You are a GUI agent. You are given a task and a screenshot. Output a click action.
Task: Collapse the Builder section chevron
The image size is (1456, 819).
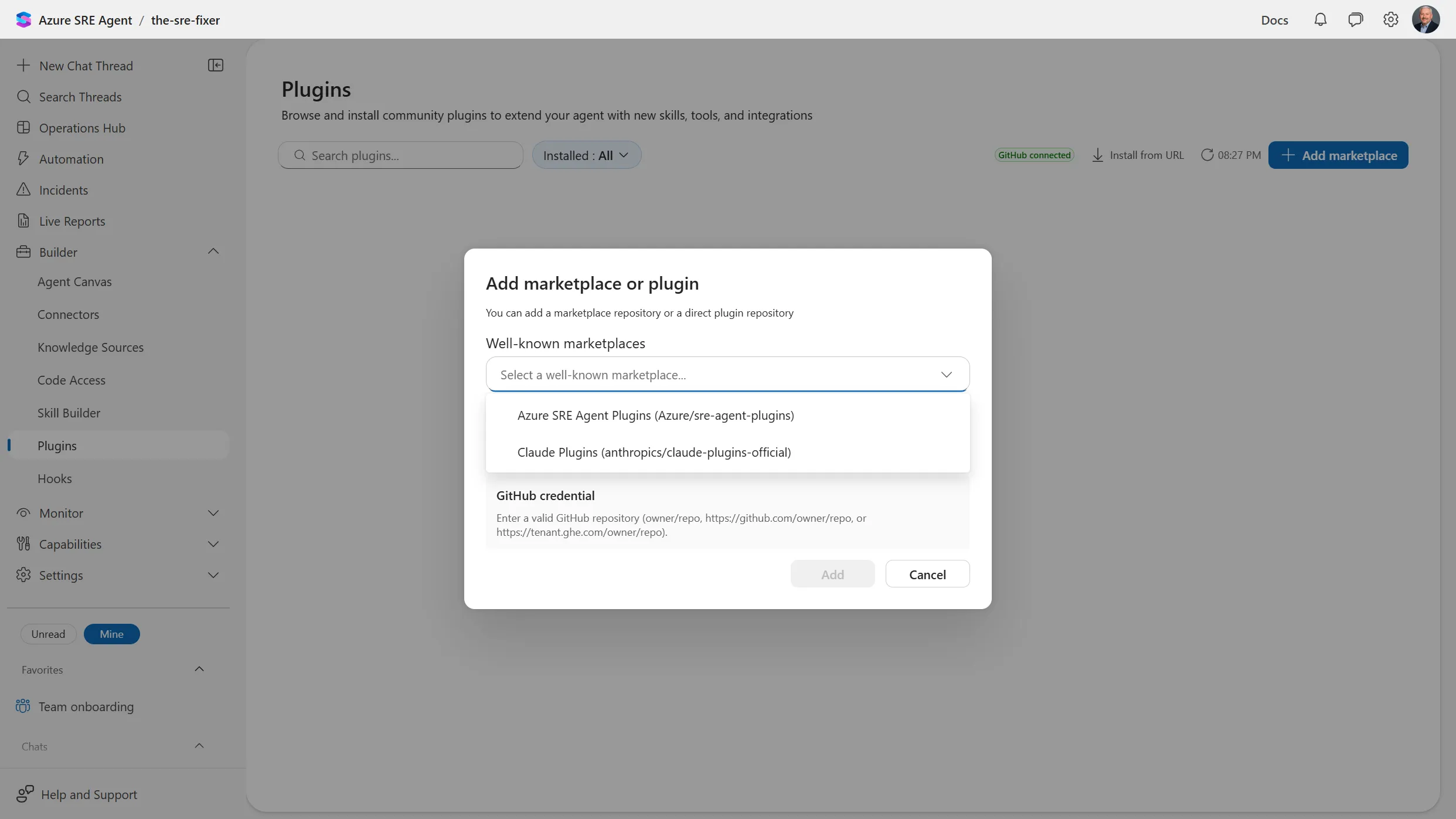tap(213, 252)
